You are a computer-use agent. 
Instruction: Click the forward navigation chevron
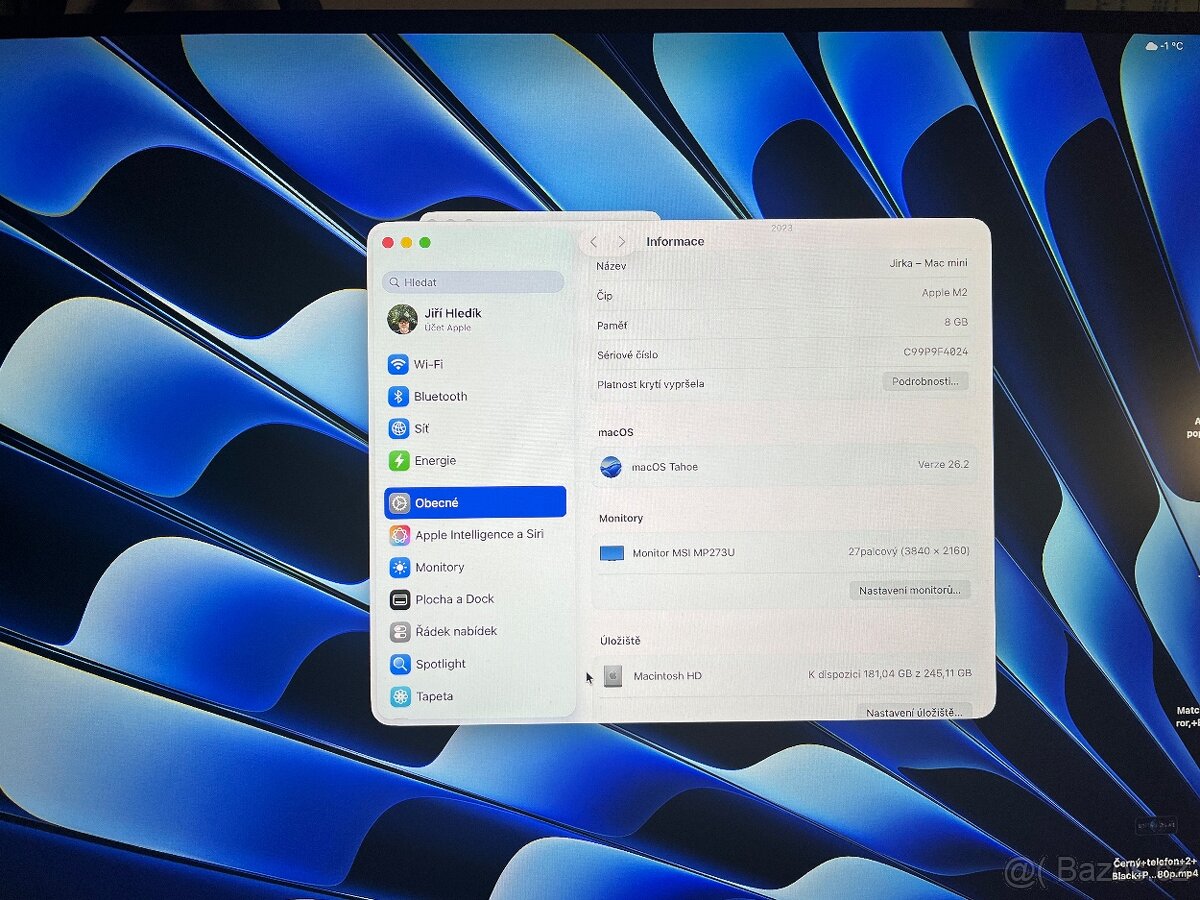pyautogui.click(x=622, y=241)
